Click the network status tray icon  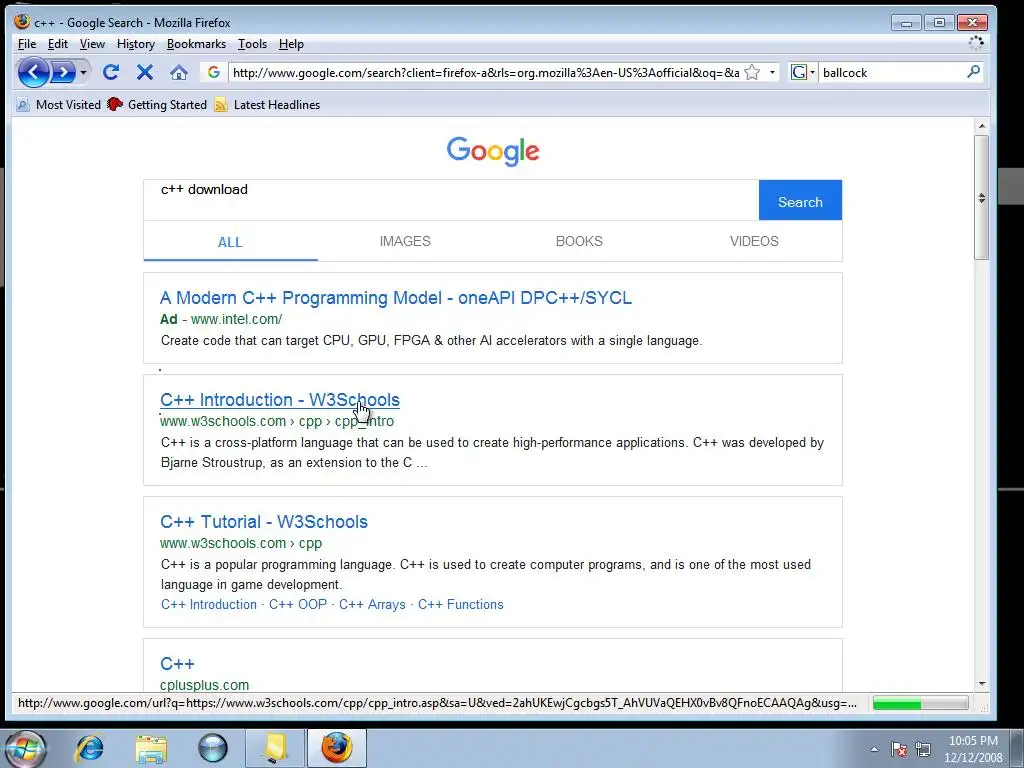[x=923, y=749]
